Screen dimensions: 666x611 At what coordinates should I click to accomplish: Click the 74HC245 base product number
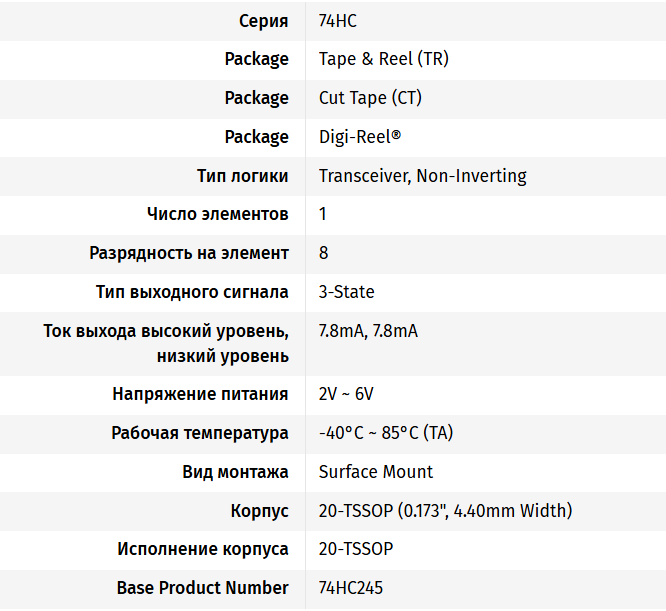351,588
